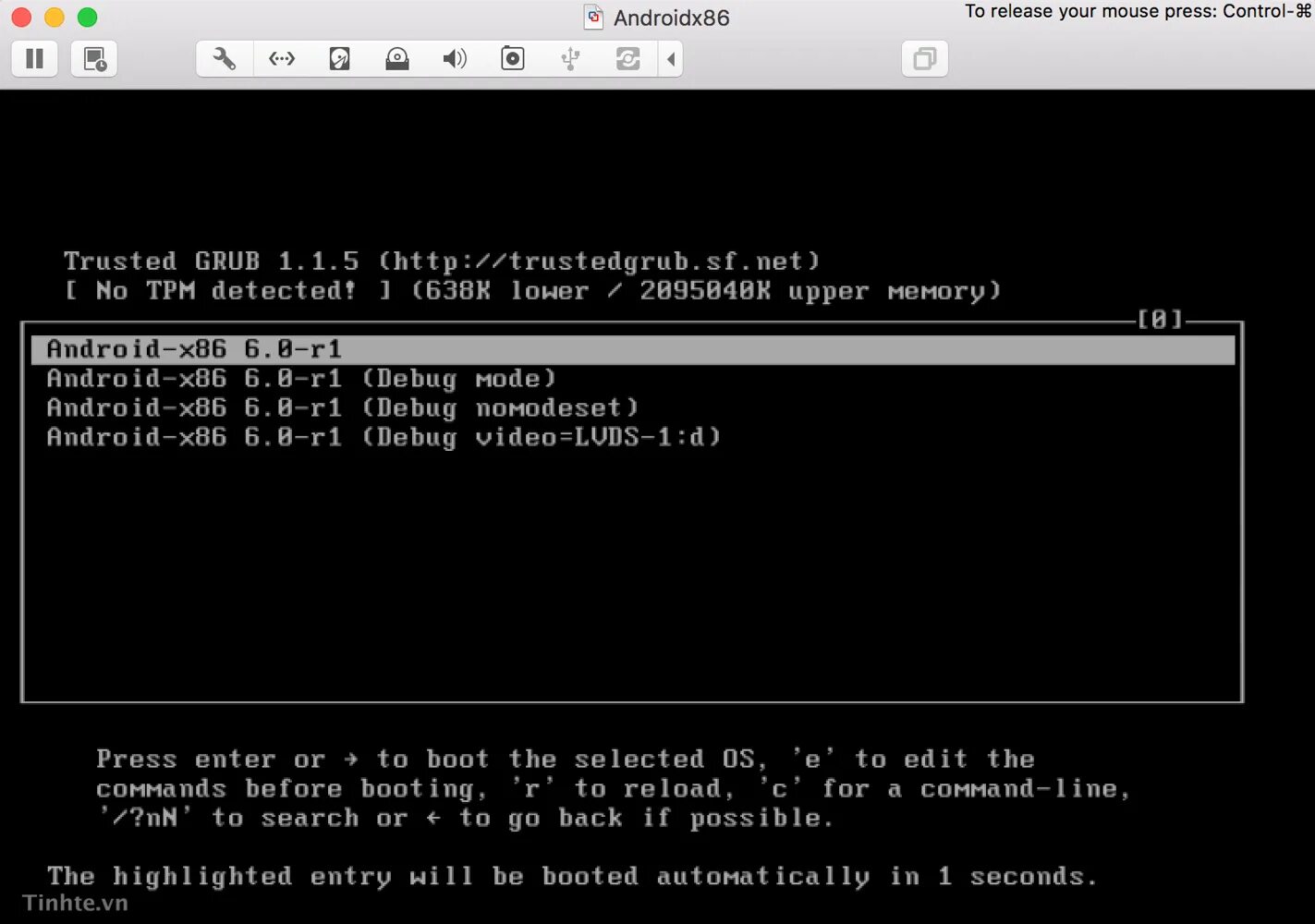Select the Debug video=LVDS-1:d entry
Viewport: 1315px width, 924px height.
tap(384, 437)
